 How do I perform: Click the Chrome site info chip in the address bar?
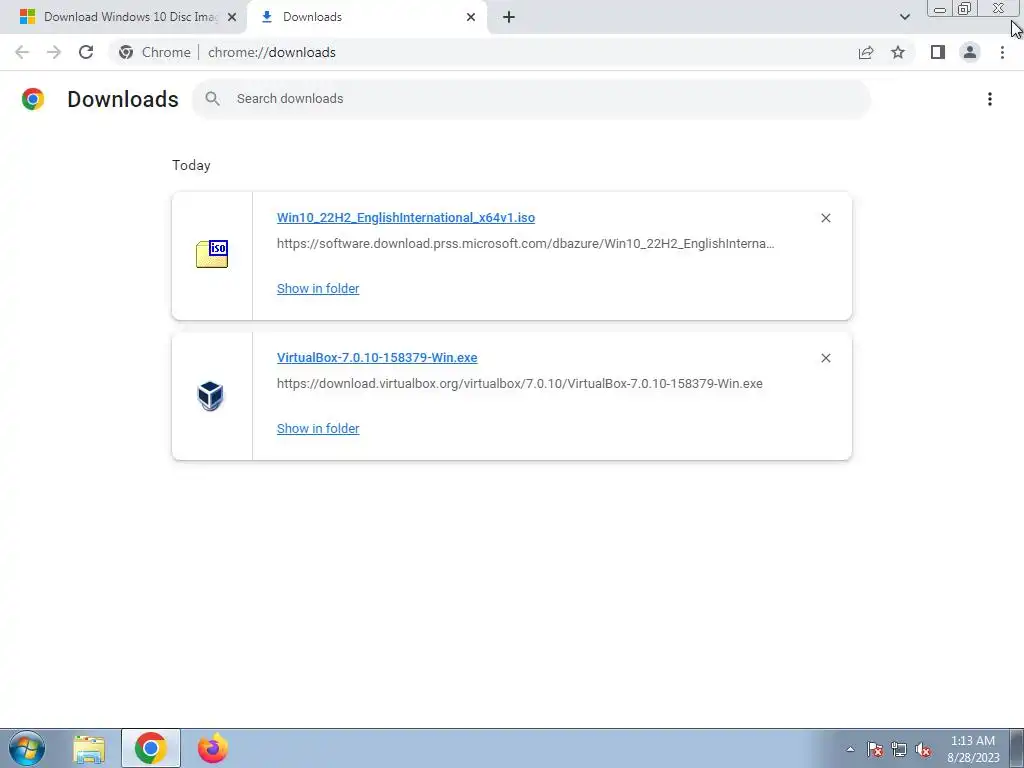click(155, 52)
